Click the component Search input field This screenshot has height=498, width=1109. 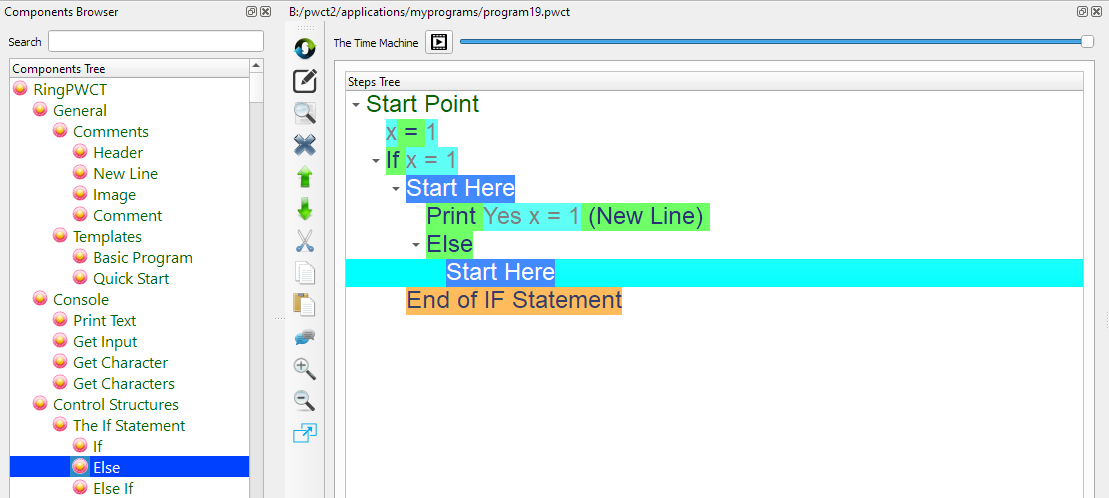(x=155, y=42)
